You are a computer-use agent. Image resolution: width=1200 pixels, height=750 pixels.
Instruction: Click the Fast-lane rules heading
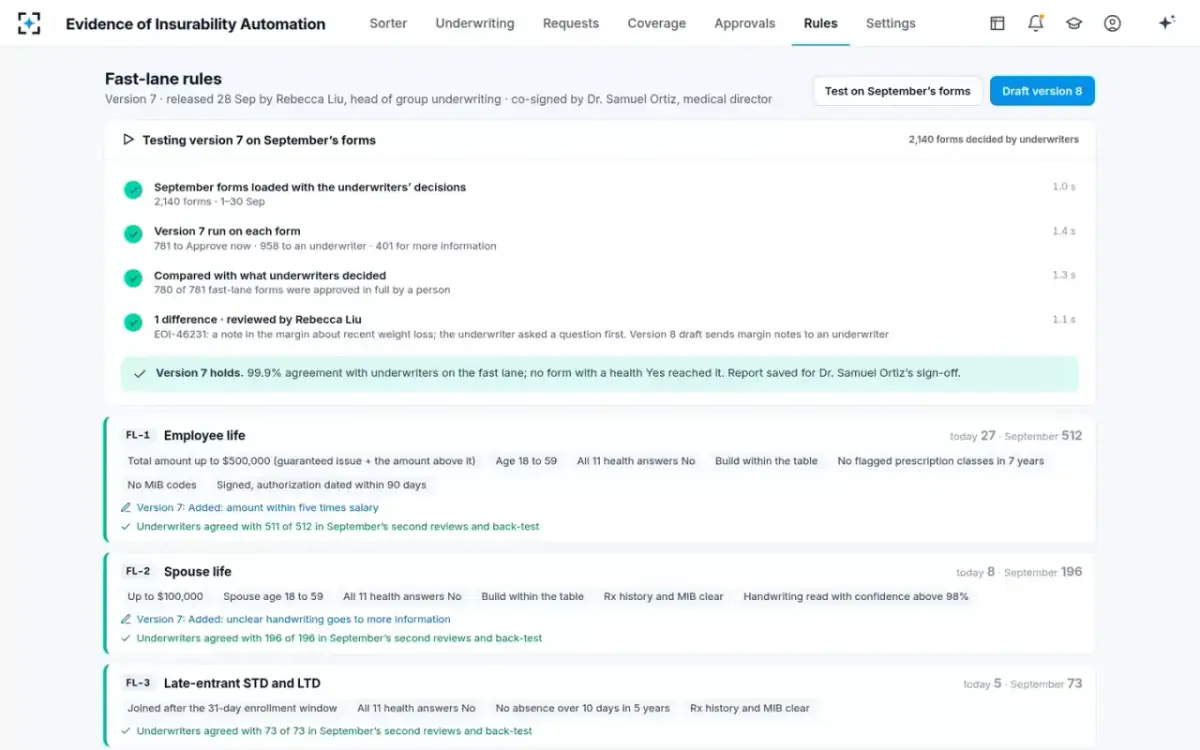pyautogui.click(x=163, y=79)
